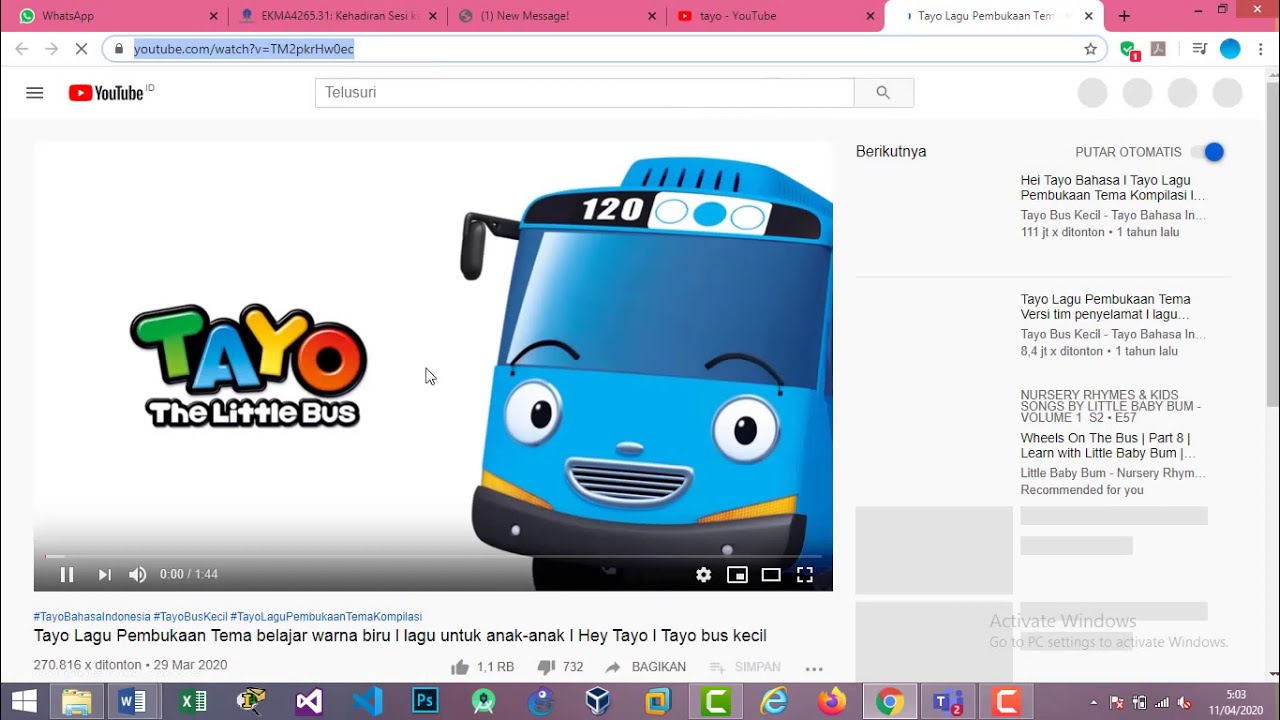Image resolution: width=1280 pixels, height=720 pixels.
Task: Open the green shield extension
Action: point(1129,49)
